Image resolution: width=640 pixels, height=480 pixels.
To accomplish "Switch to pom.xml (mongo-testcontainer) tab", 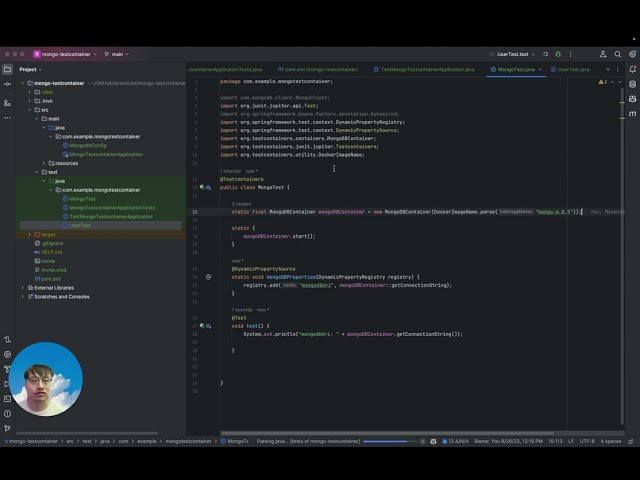I will 318,69.
